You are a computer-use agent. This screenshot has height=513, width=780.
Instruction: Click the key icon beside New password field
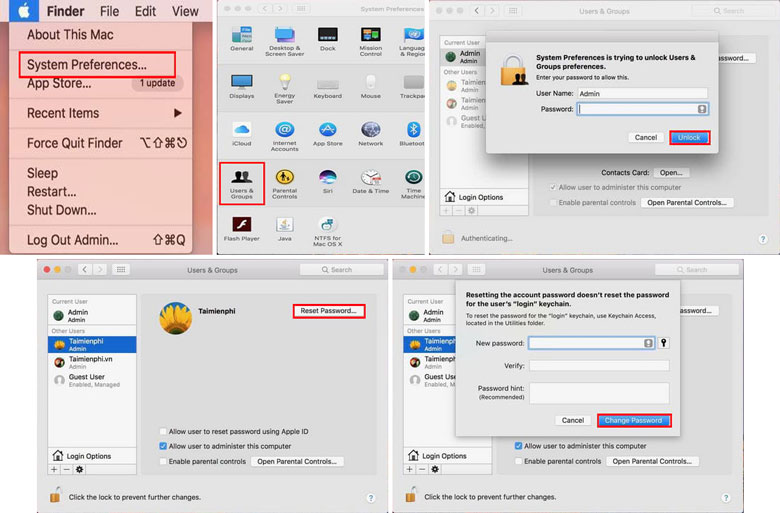[x=664, y=342]
